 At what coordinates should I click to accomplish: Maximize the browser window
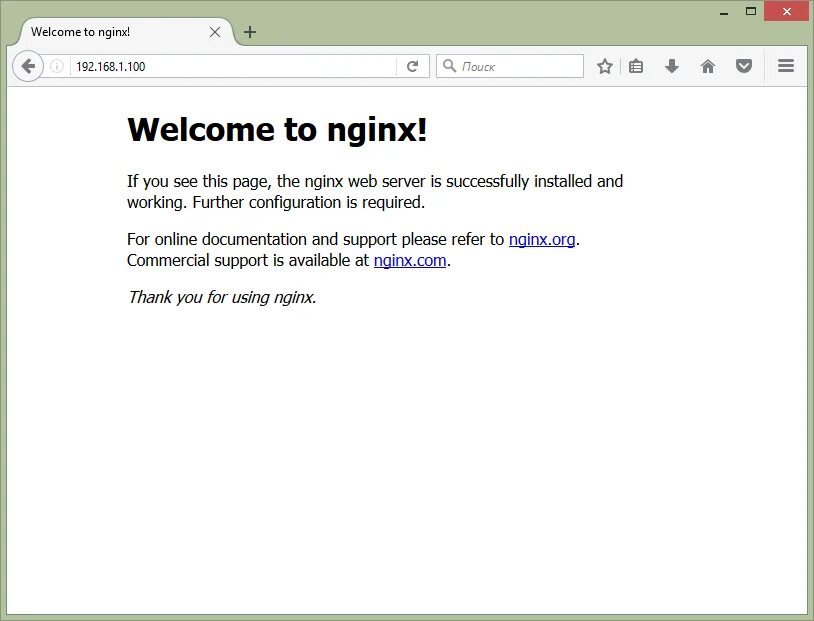pos(751,11)
